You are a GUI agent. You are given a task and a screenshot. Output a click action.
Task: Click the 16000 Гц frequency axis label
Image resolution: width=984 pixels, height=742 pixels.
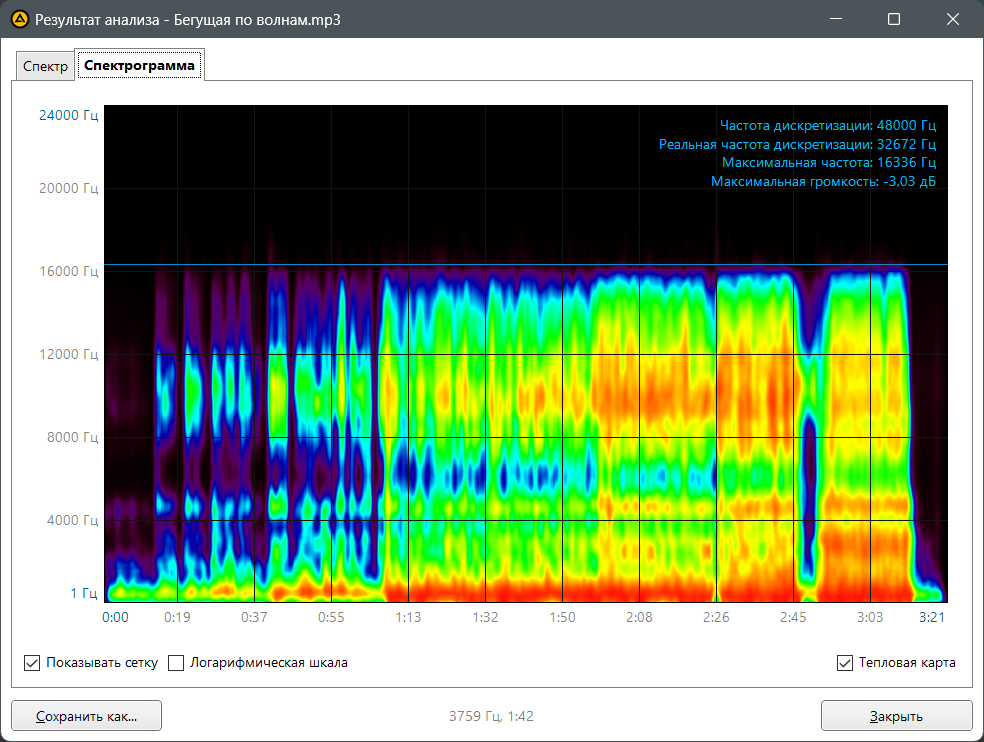tap(68, 271)
